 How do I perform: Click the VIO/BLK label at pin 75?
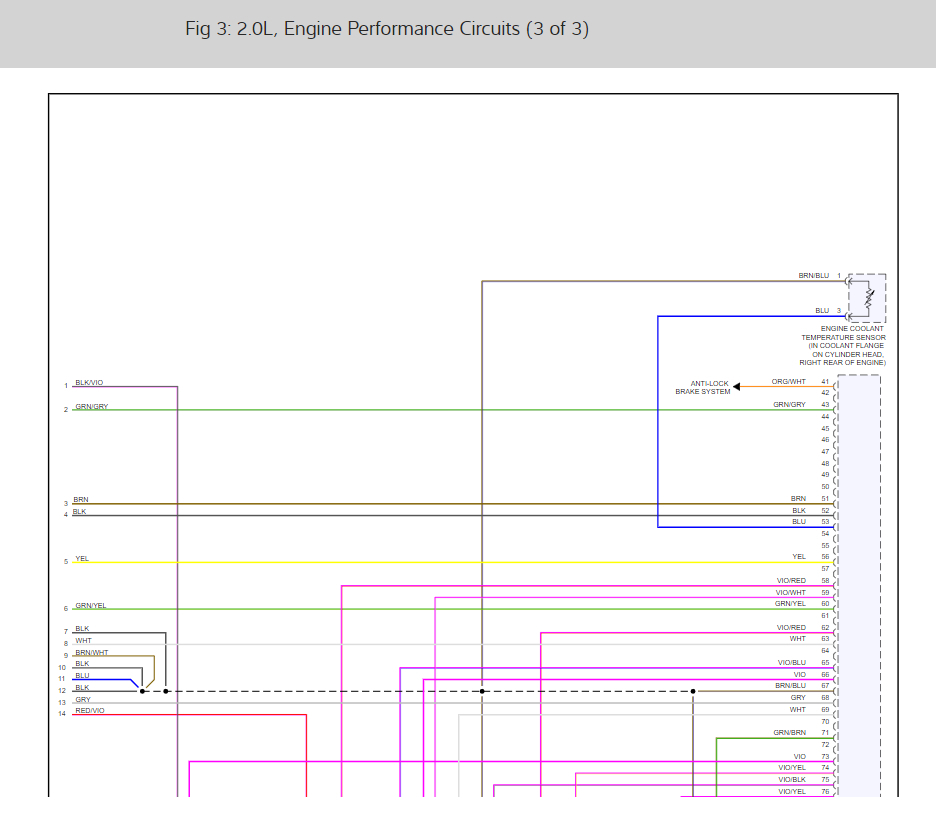tap(791, 779)
